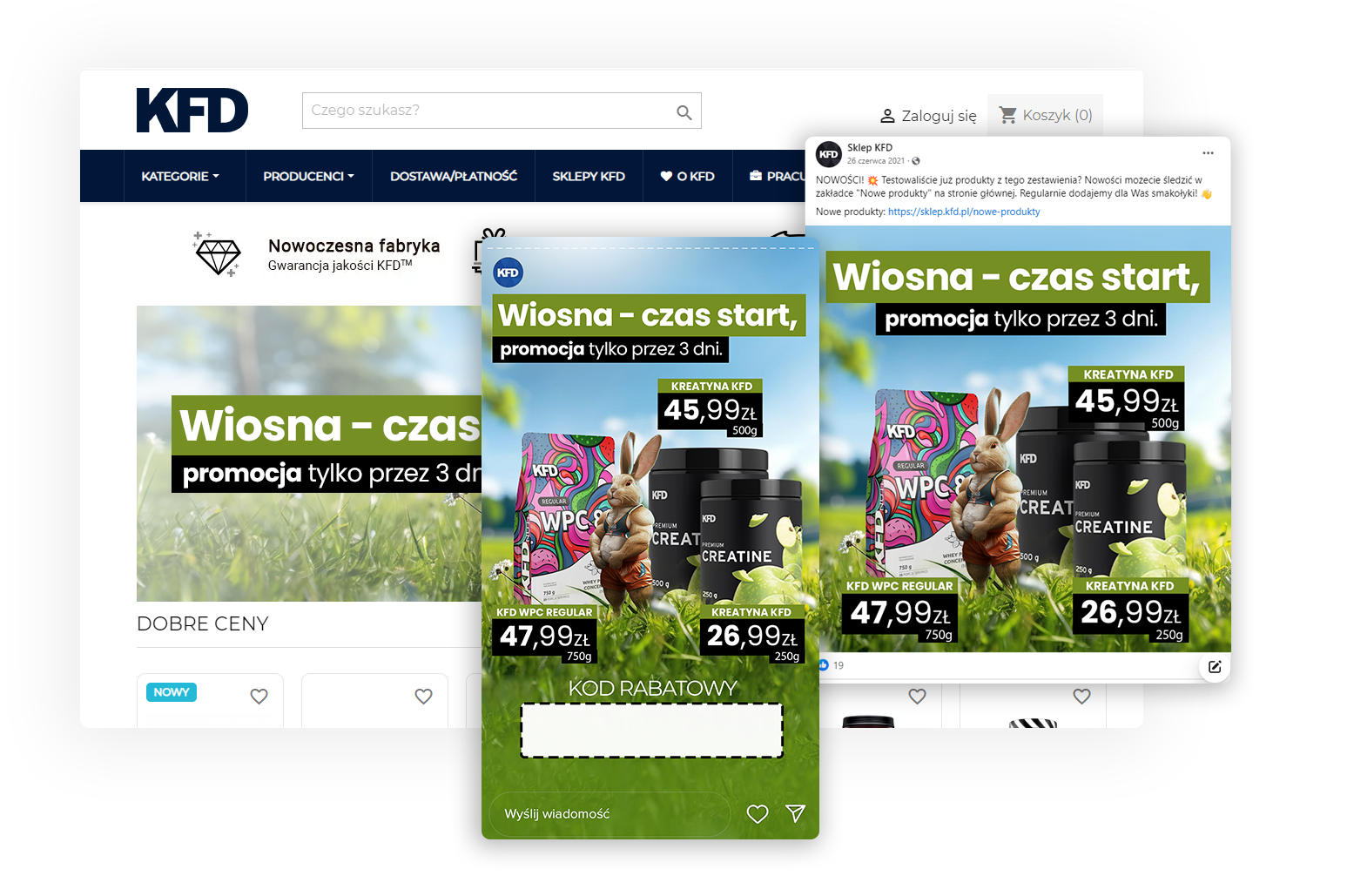Viewport: 1347px width, 896px height.
Task: Expand the KATEGORIE dropdown menu
Action: click(x=180, y=177)
